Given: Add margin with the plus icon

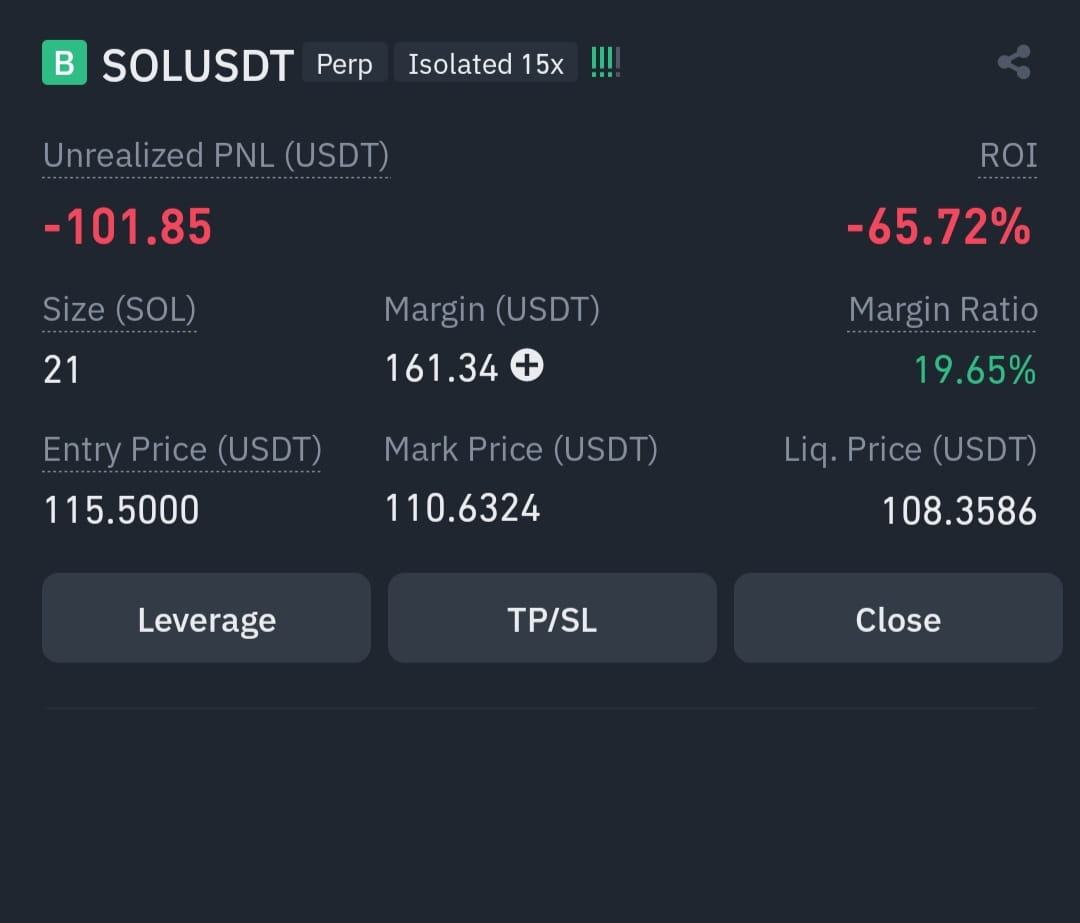Looking at the screenshot, I should [527, 365].
